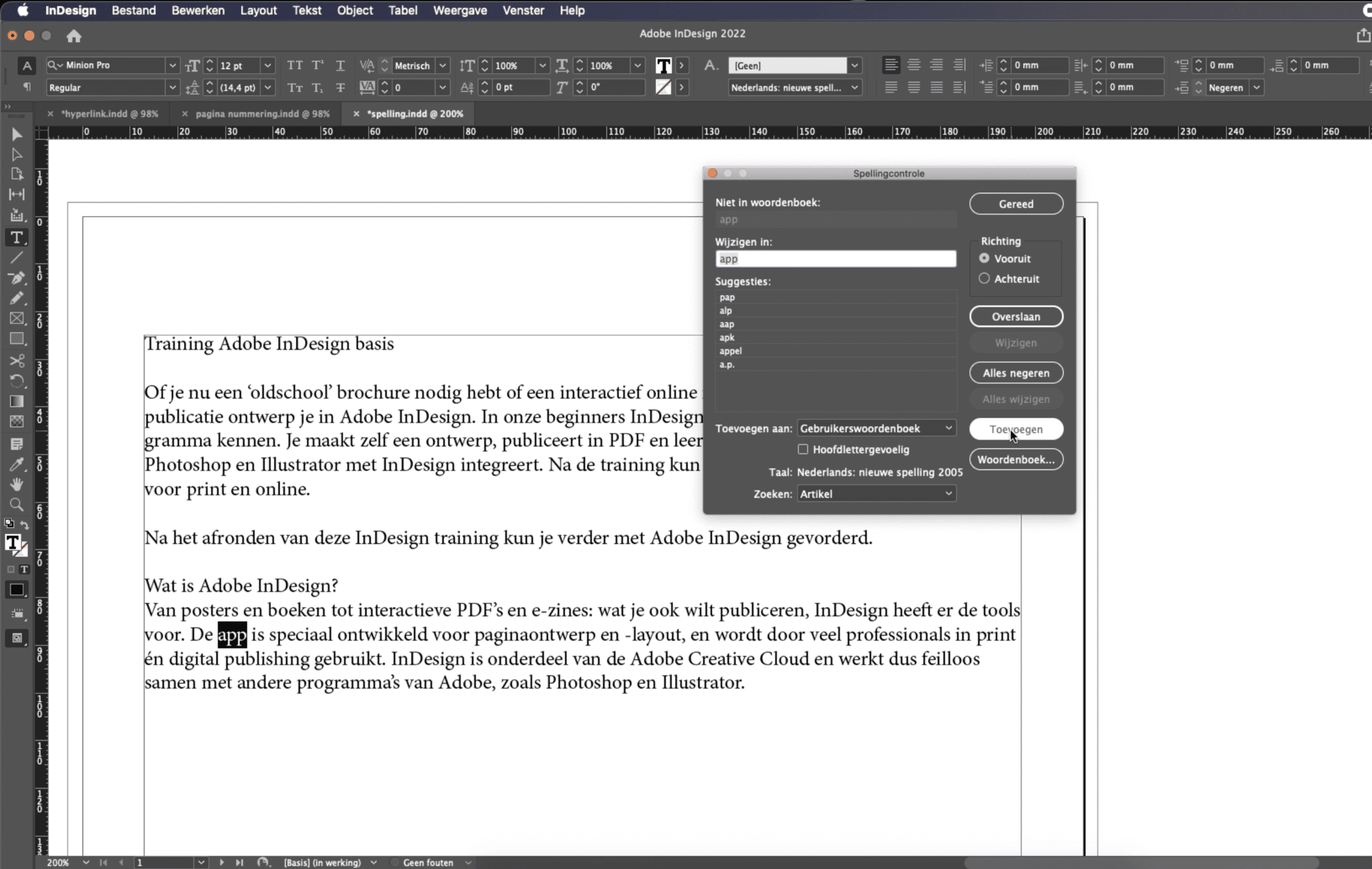Toggle Superscript formatting
The height and width of the screenshot is (869, 1372).
tap(317, 65)
